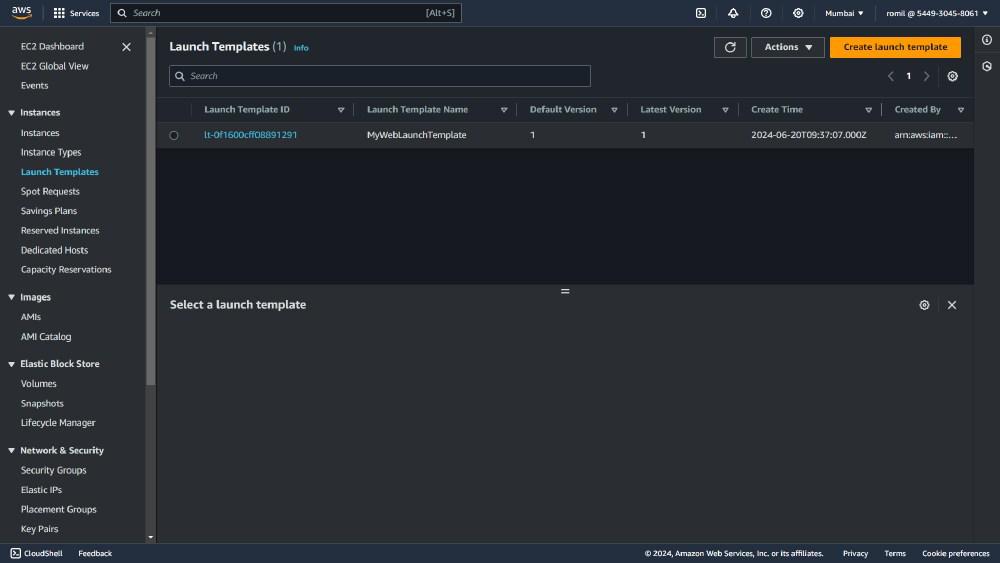This screenshot has height=563, width=1000.
Task: Sort by Launch Template Name column
Action: (504, 110)
